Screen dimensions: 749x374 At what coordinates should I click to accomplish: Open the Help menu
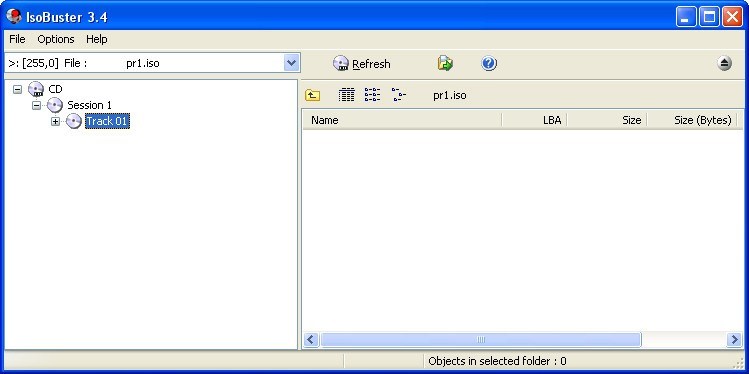[x=96, y=39]
